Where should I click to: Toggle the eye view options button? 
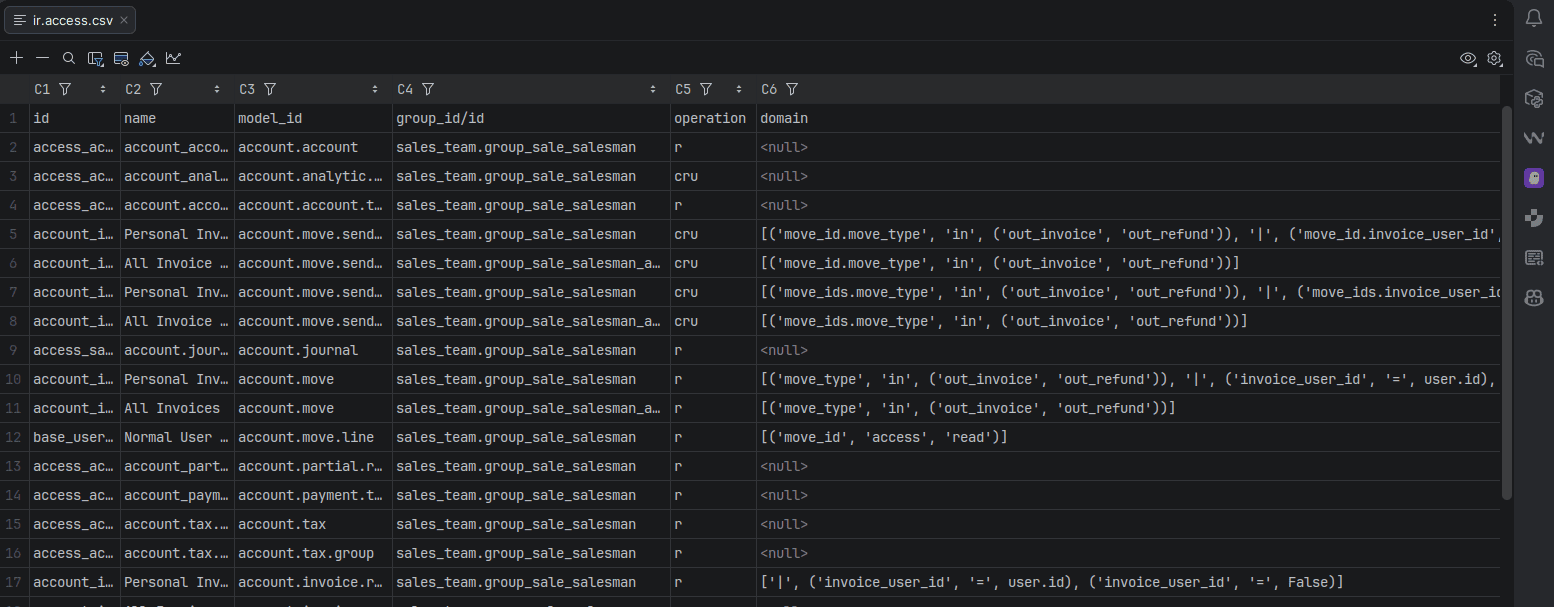tap(1468, 58)
